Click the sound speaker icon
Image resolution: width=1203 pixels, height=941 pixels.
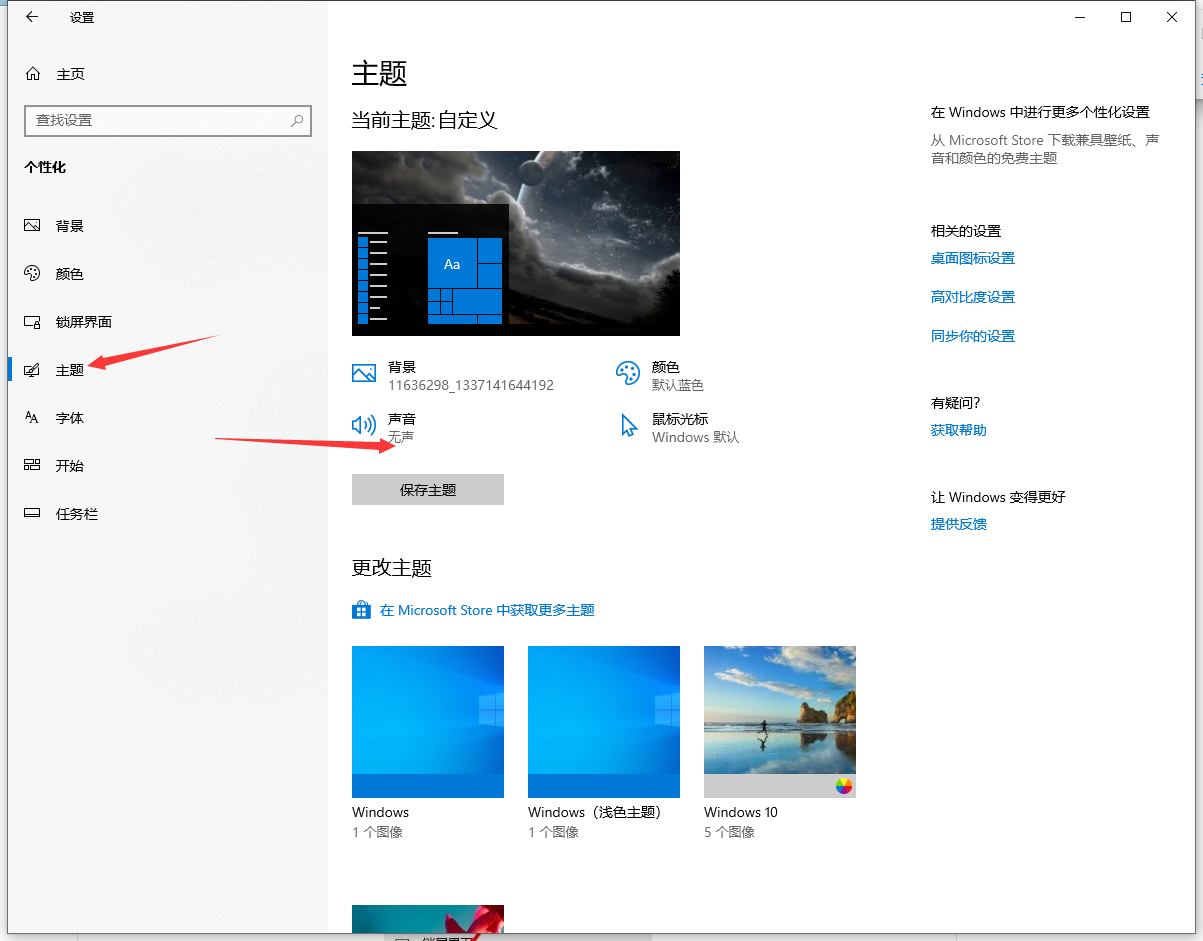[x=364, y=426]
